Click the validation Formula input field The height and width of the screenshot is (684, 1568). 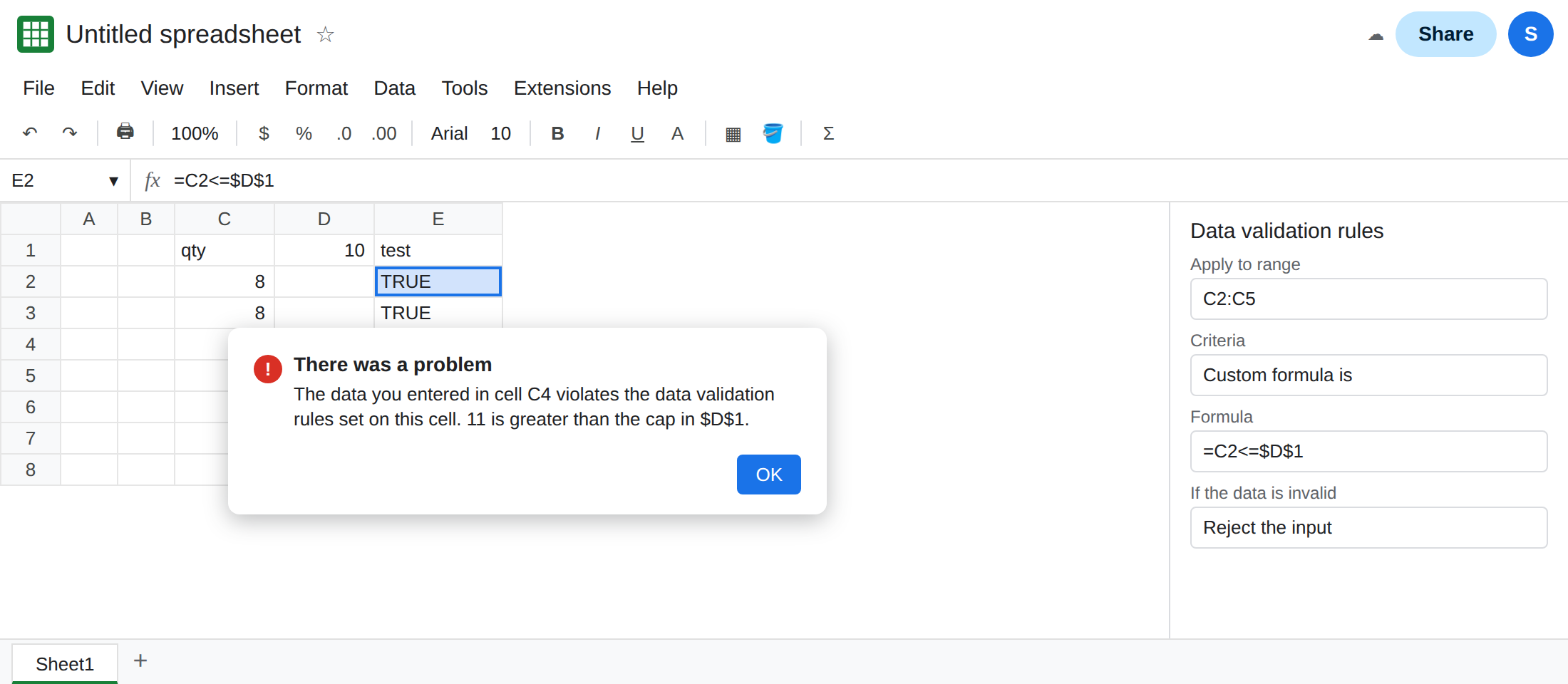coord(1368,451)
